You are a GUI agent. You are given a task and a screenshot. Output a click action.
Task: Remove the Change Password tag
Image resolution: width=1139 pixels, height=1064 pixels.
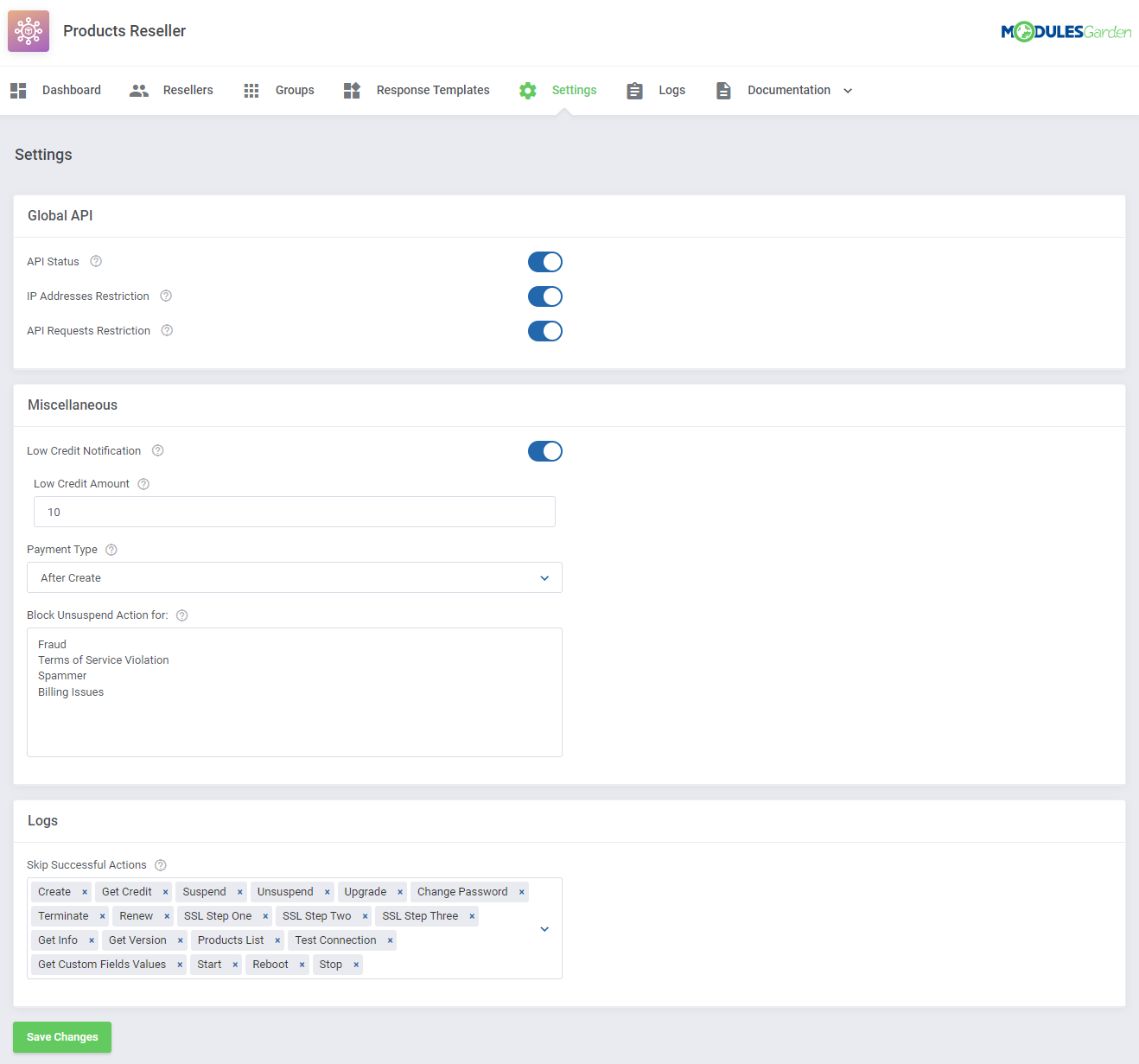521,892
